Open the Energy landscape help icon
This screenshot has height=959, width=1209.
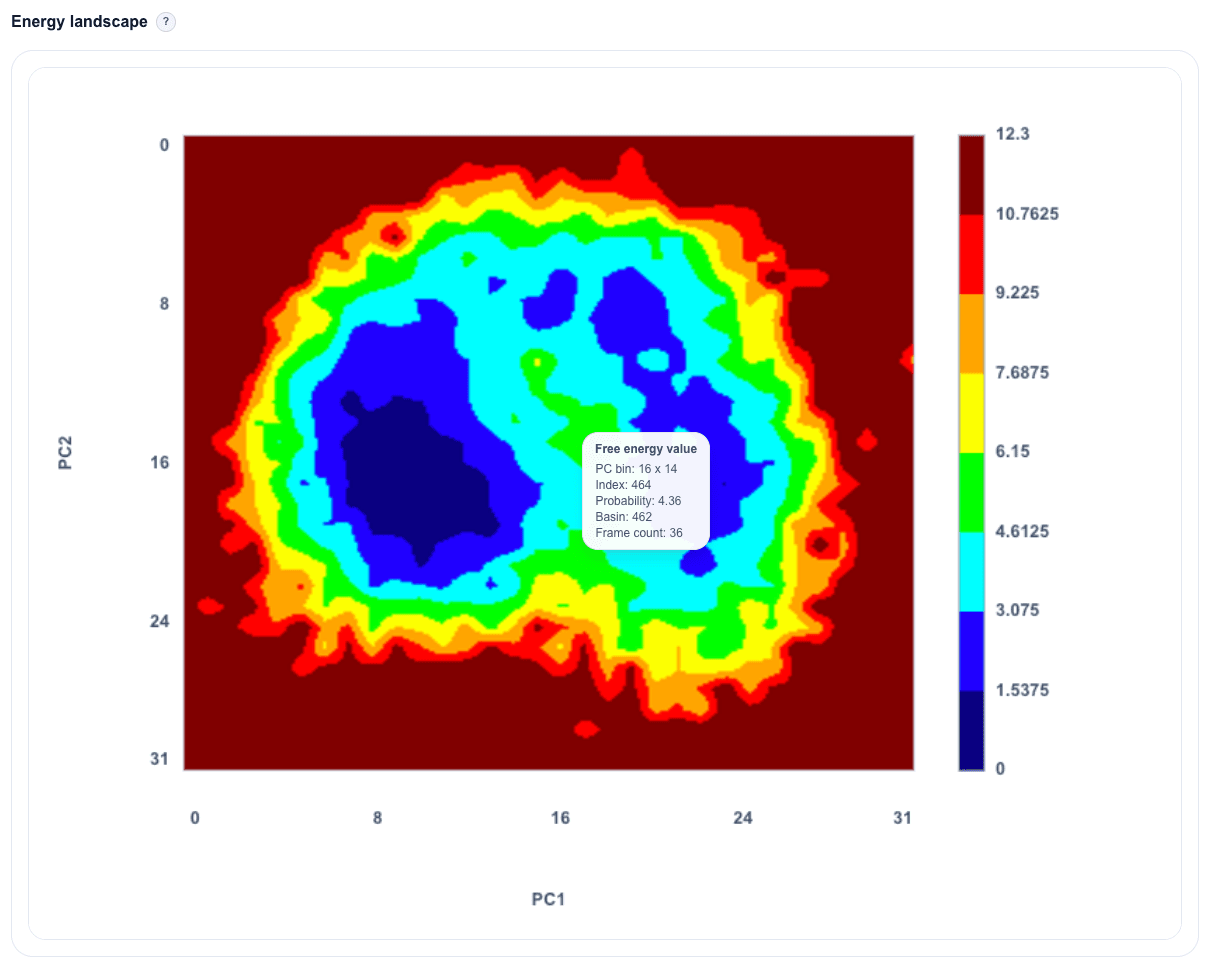point(166,22)
